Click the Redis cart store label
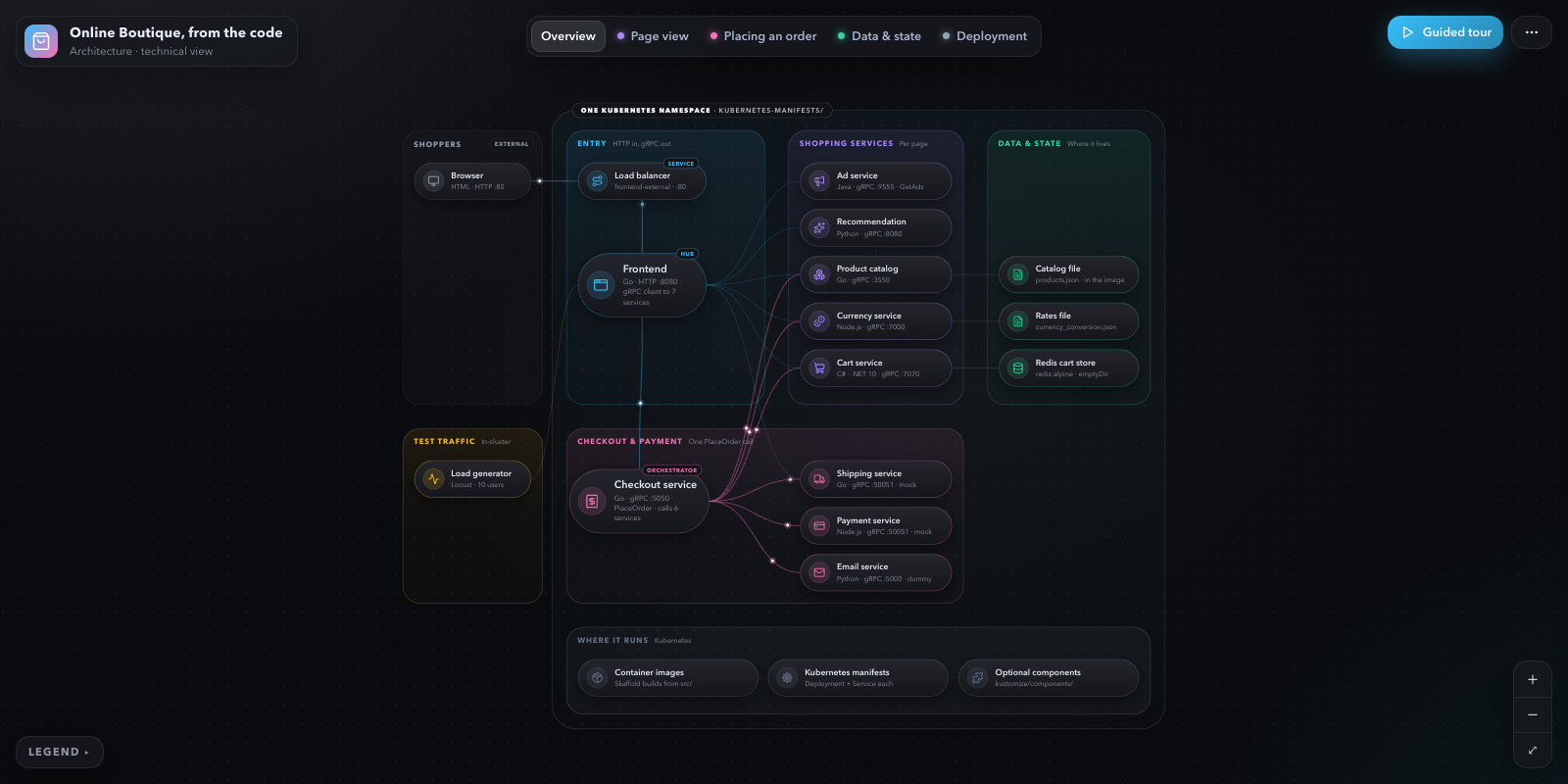This screenshot has height=784, width=1568. pyautogui.click(x=1065, y=363)
